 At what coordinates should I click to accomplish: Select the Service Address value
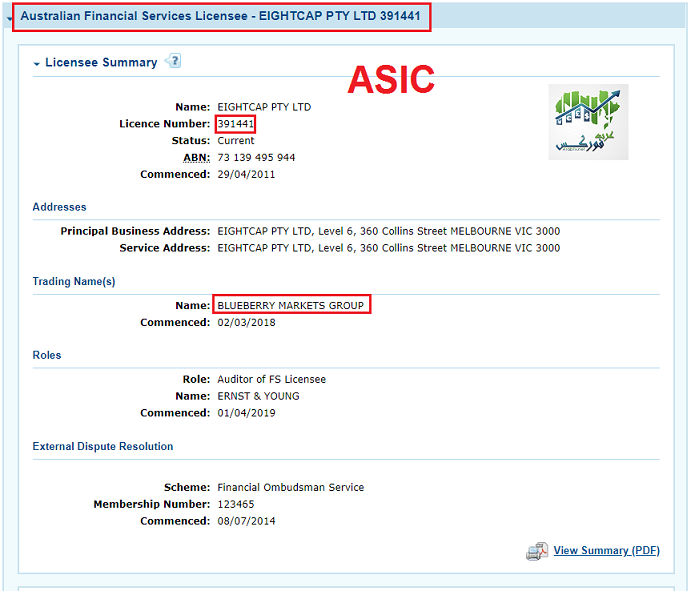[x=389, y=248]
